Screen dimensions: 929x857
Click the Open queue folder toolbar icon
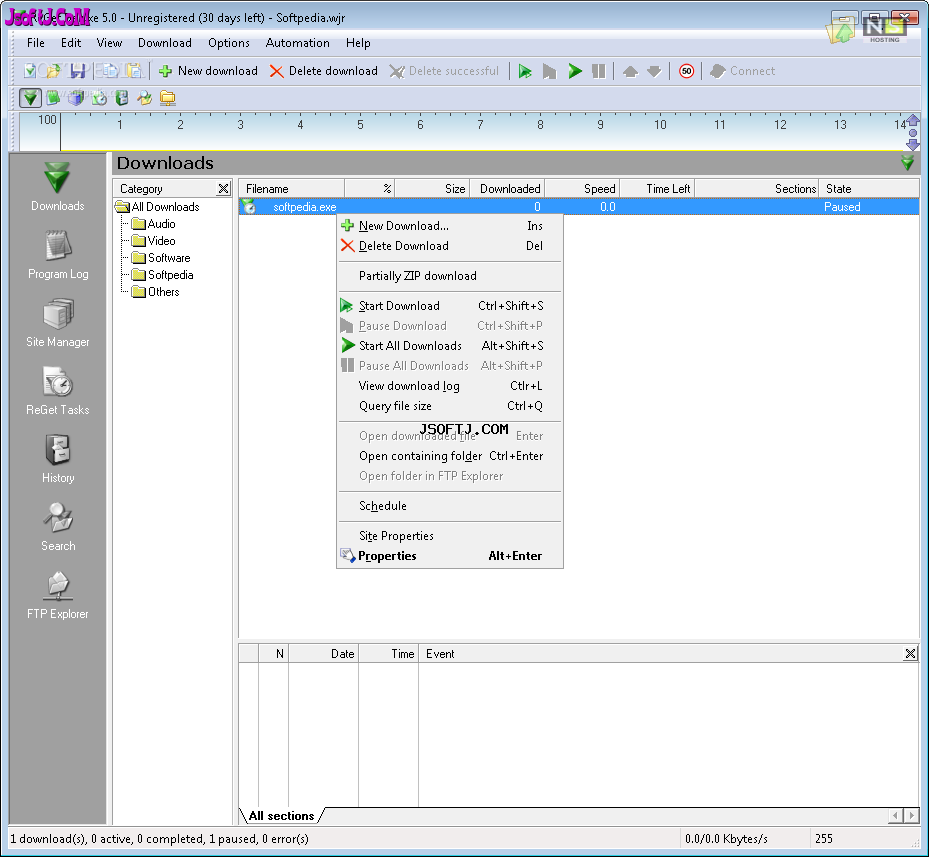click(x=53, y=71)
